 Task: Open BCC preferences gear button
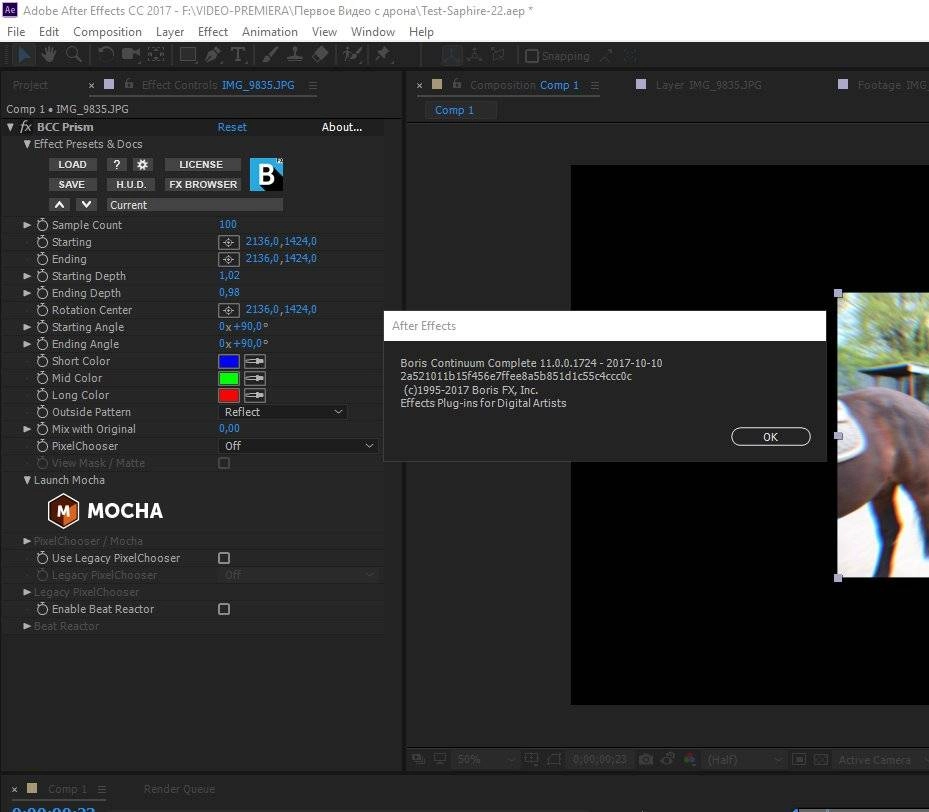(x=142, y=165)
